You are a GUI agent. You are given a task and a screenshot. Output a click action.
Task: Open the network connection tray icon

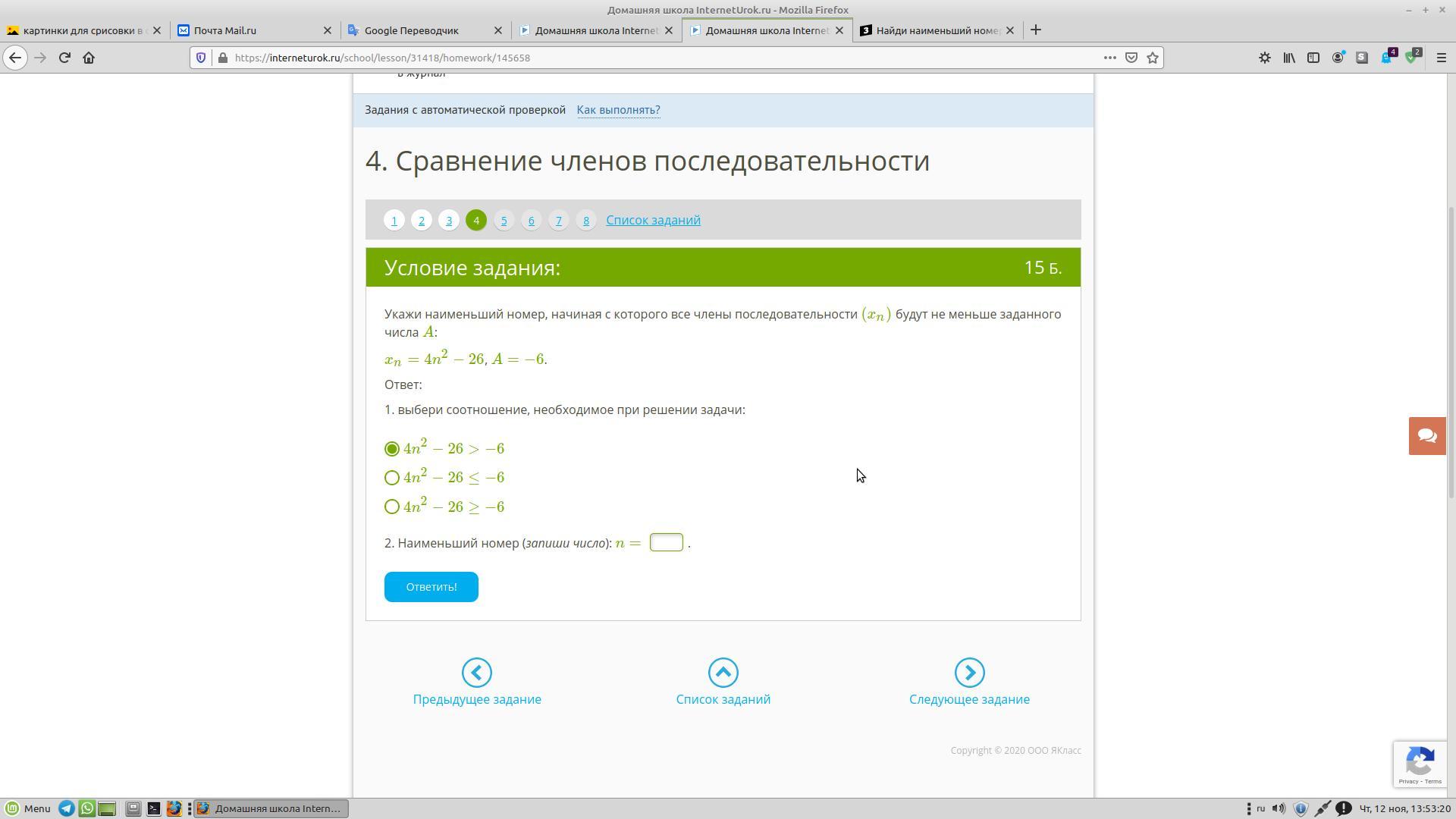(x=1322, y=808)
